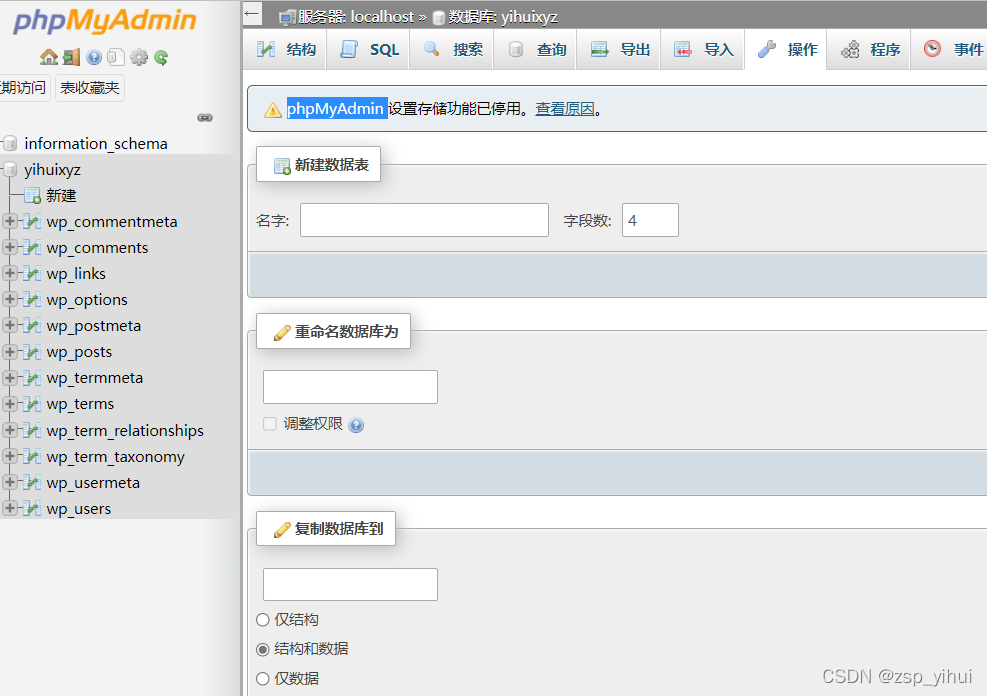Screen dimensions: 987x696
Task: Click the phpMyAdmin home icon
Action: [x=48, y=57]
